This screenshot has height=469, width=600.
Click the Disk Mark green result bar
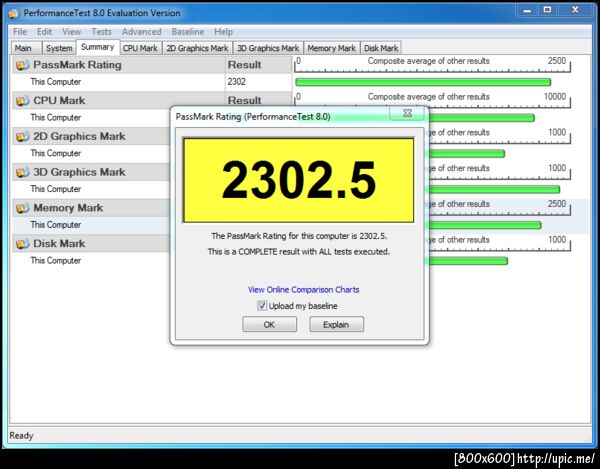[468, 261]
